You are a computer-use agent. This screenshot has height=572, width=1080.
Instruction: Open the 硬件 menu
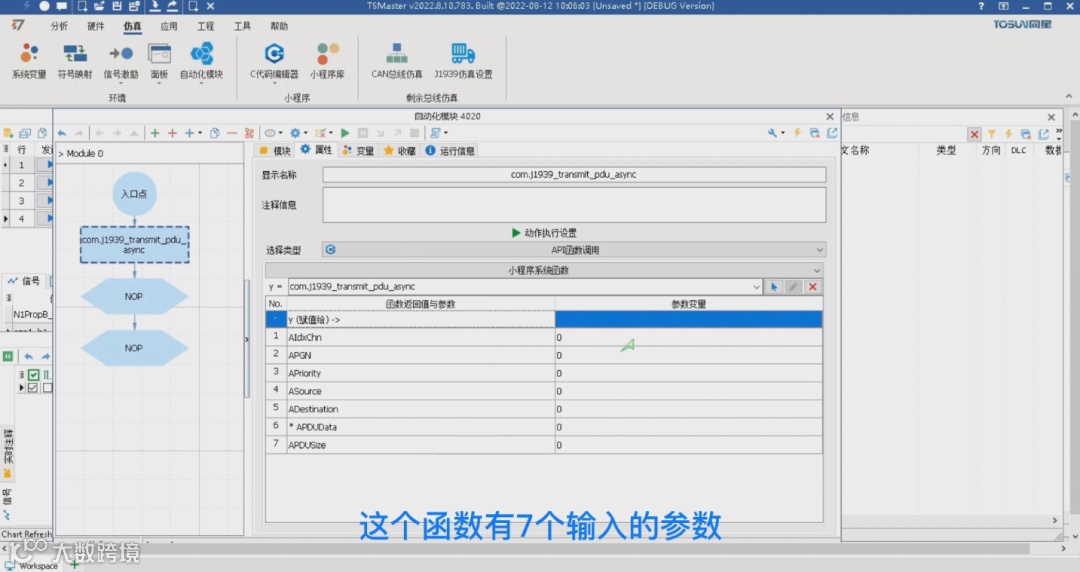[96, 26]
